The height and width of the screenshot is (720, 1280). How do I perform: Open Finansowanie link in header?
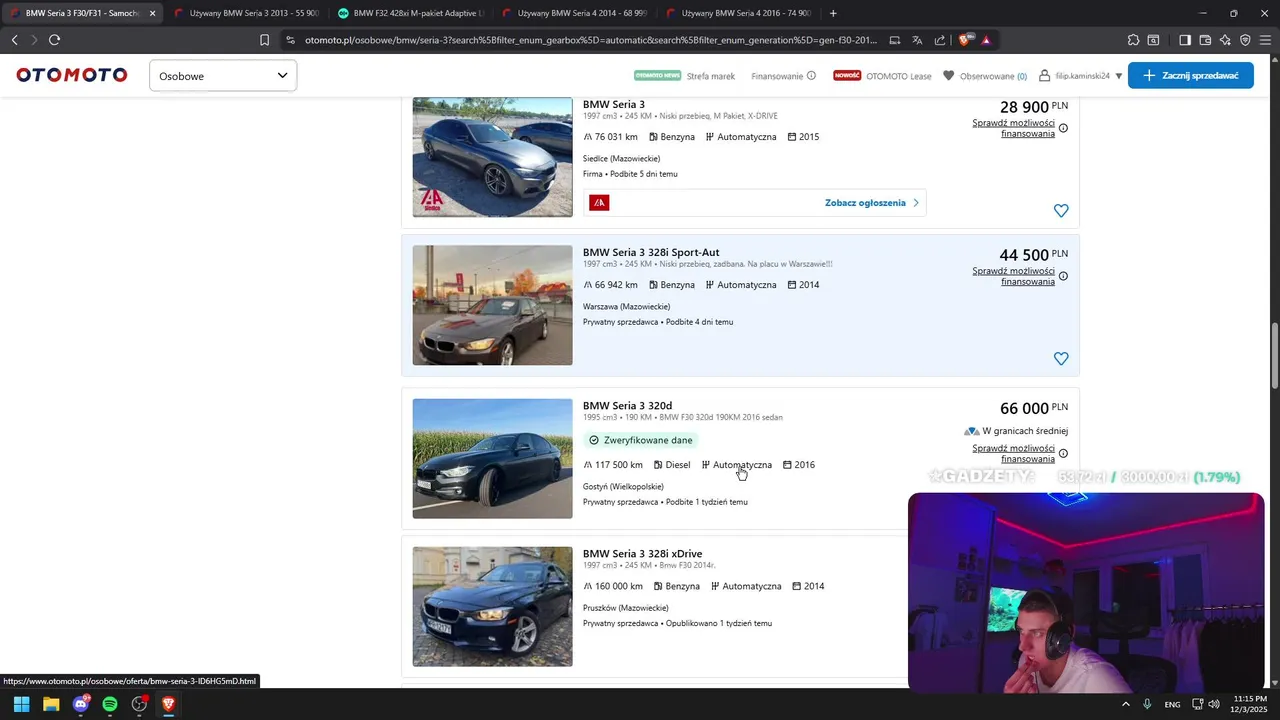(777, 76)
